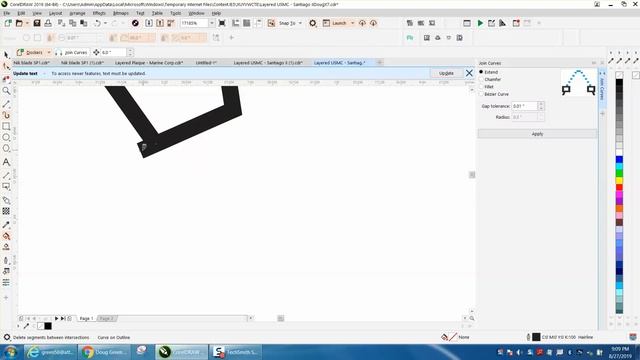Click the Print icon
The image size is (640, 360).
(48, 23)
